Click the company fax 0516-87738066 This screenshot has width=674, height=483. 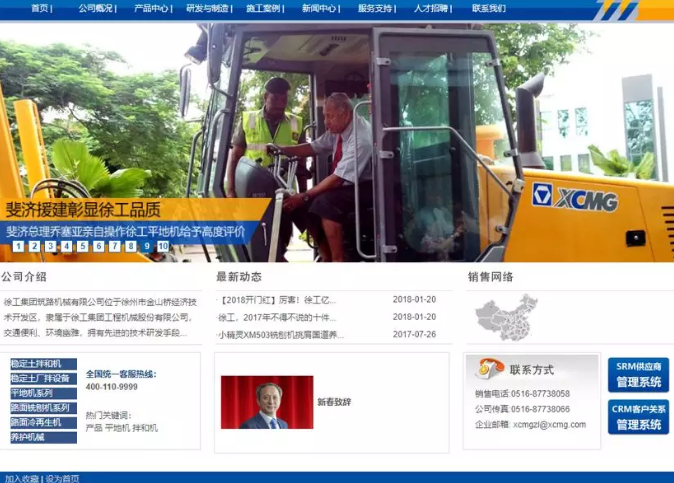[540, 409]
